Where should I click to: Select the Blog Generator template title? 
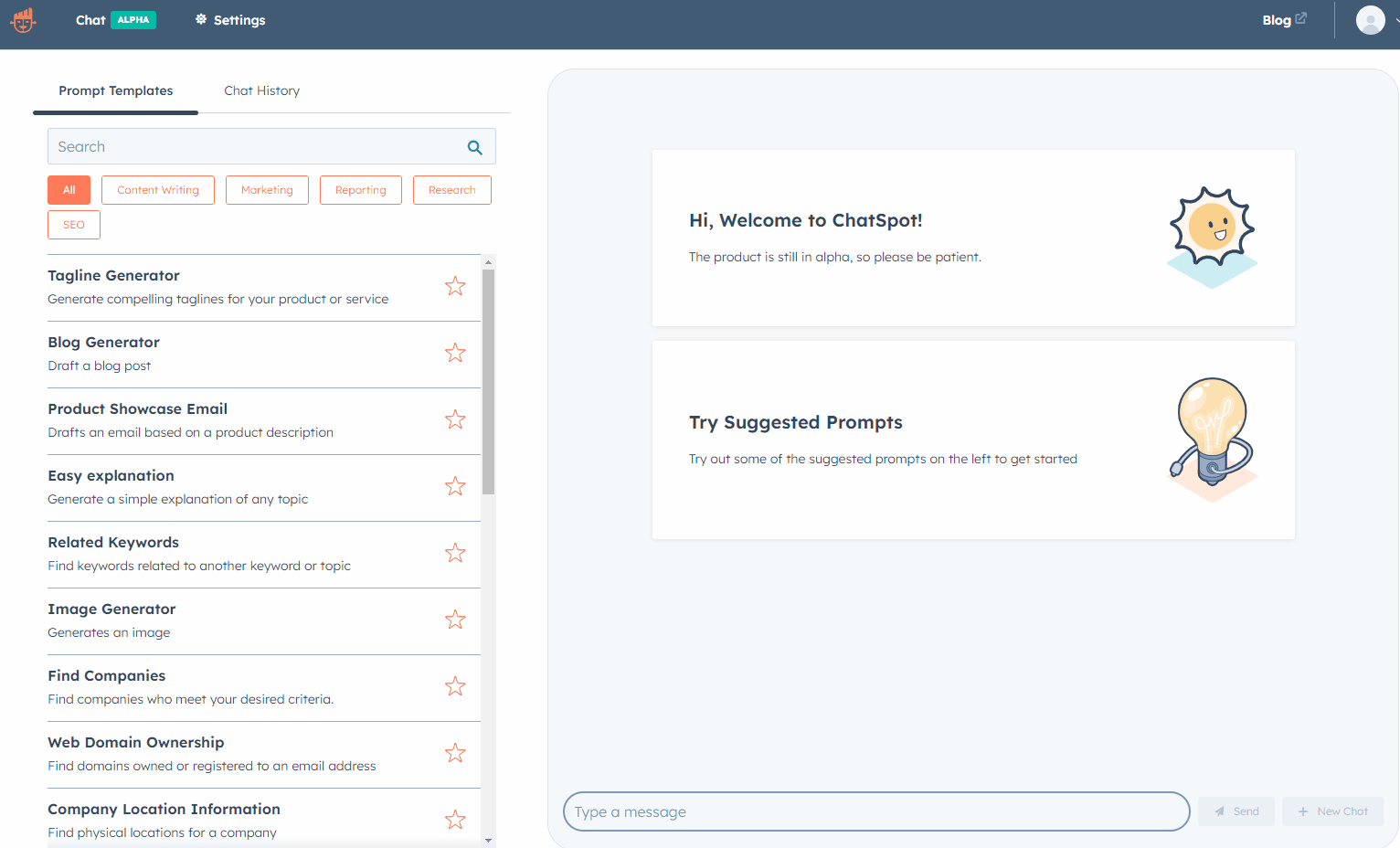coord(104,342)
